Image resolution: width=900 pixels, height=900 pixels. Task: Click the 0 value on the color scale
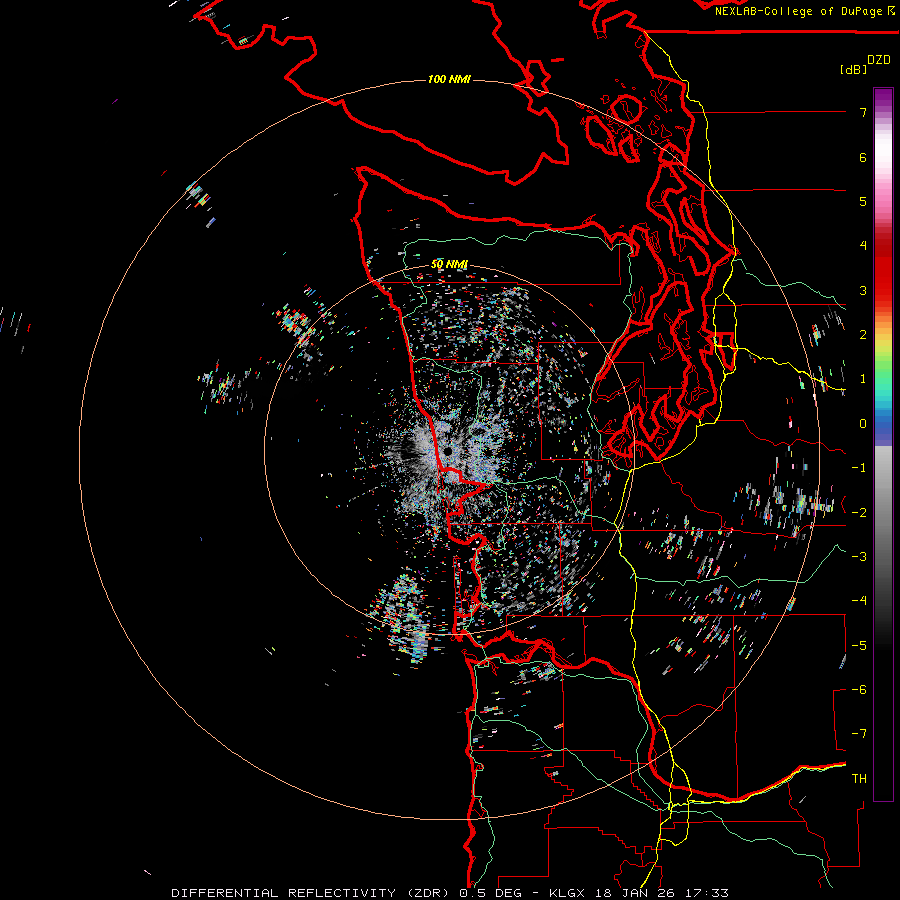coord(863,424)
